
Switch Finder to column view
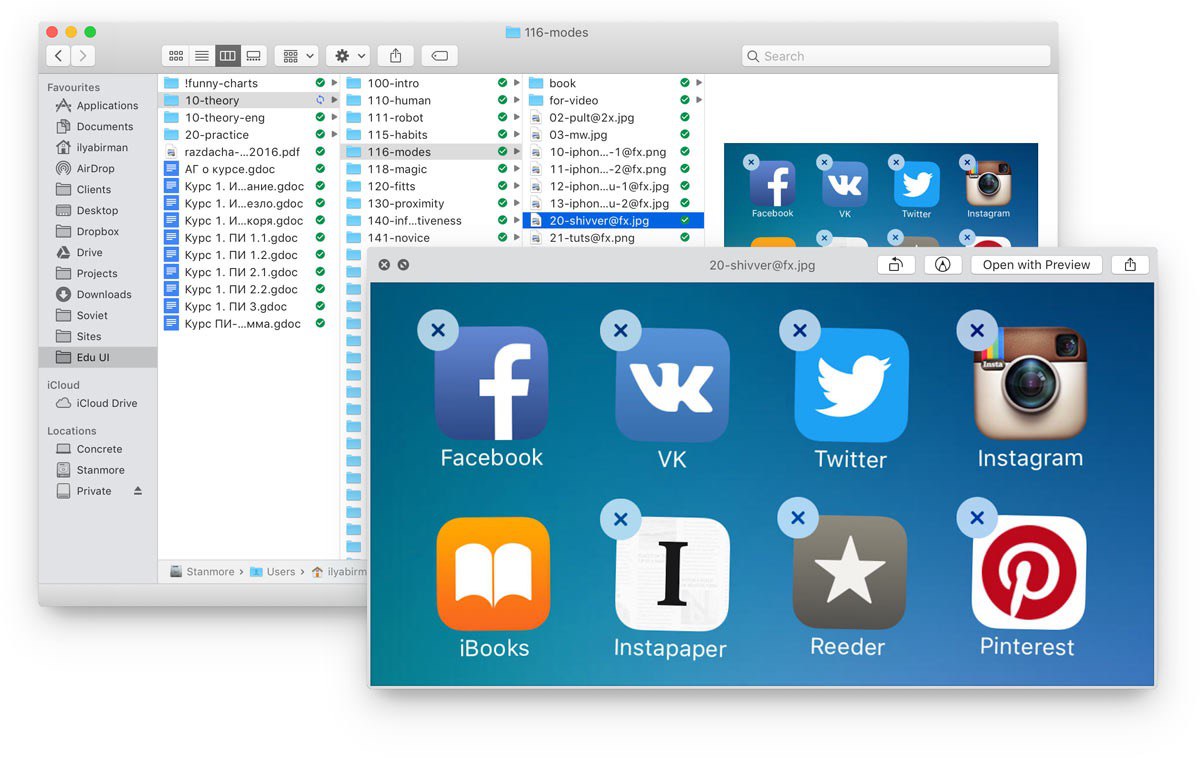[228, 56]
